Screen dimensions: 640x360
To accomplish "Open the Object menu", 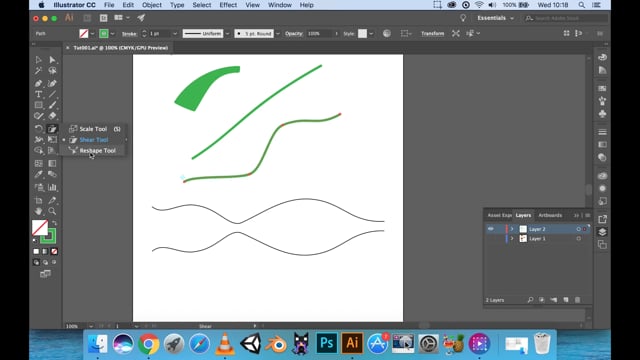I will [x=151, y=5].
